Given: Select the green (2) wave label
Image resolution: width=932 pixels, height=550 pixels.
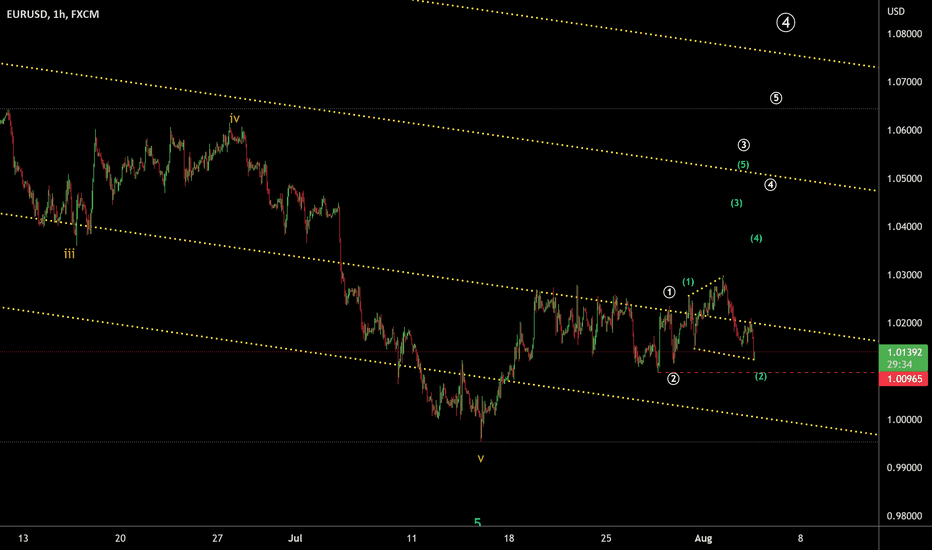Looking at the screenshot, I should click(761, 376).
